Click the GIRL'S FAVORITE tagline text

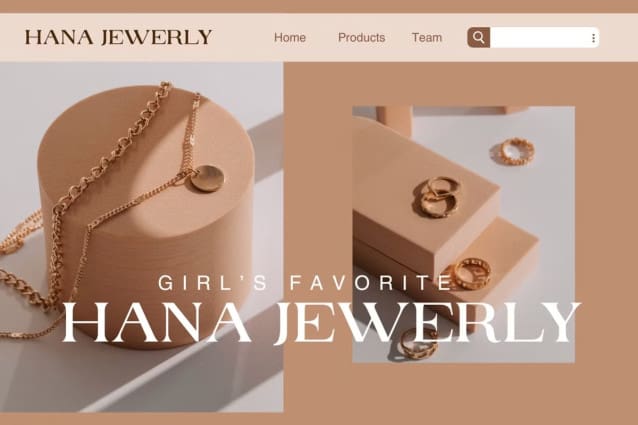tap(305, 283)
